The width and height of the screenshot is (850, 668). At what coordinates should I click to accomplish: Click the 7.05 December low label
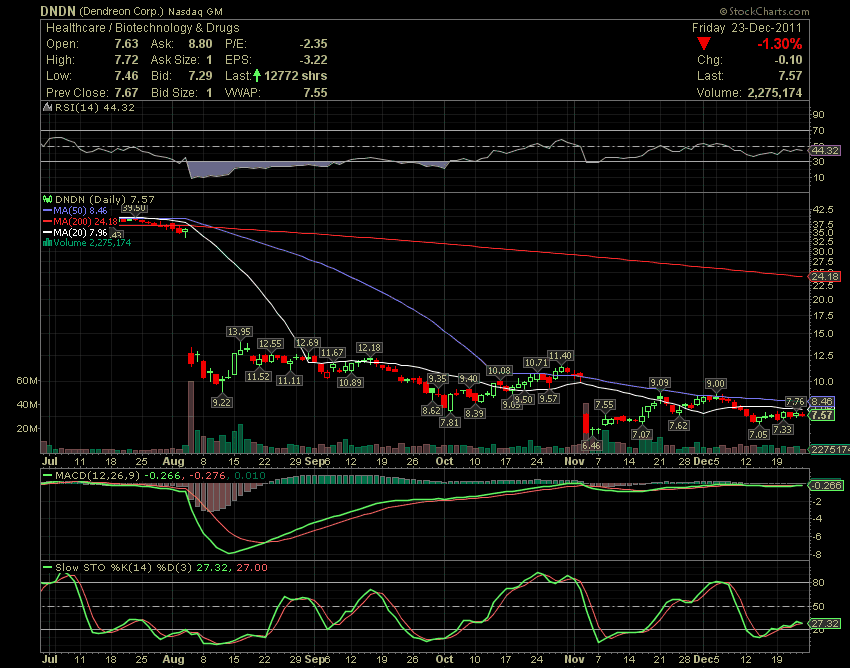(x=758, y=434)
